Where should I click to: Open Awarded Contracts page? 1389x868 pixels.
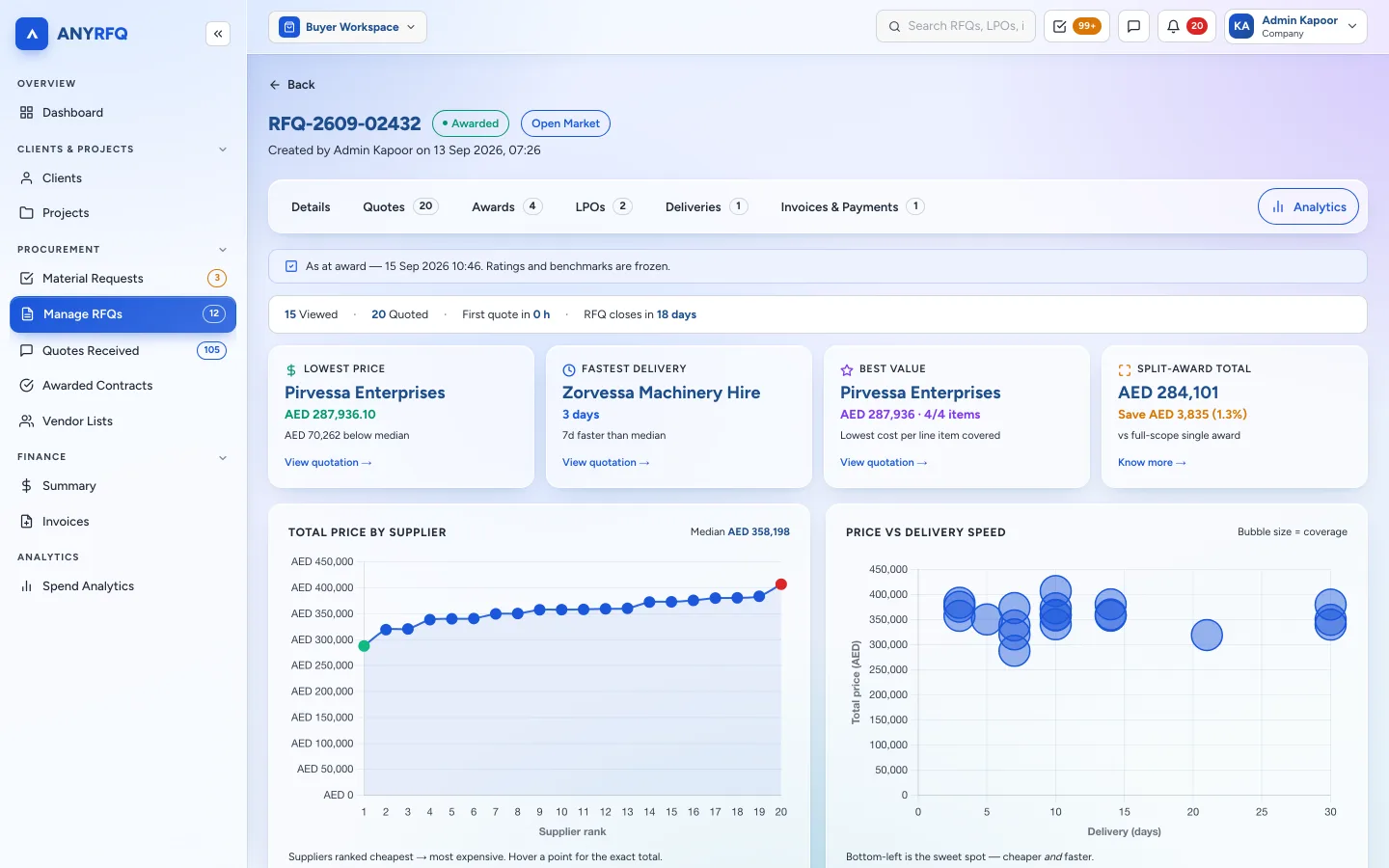tap(123, 386)
